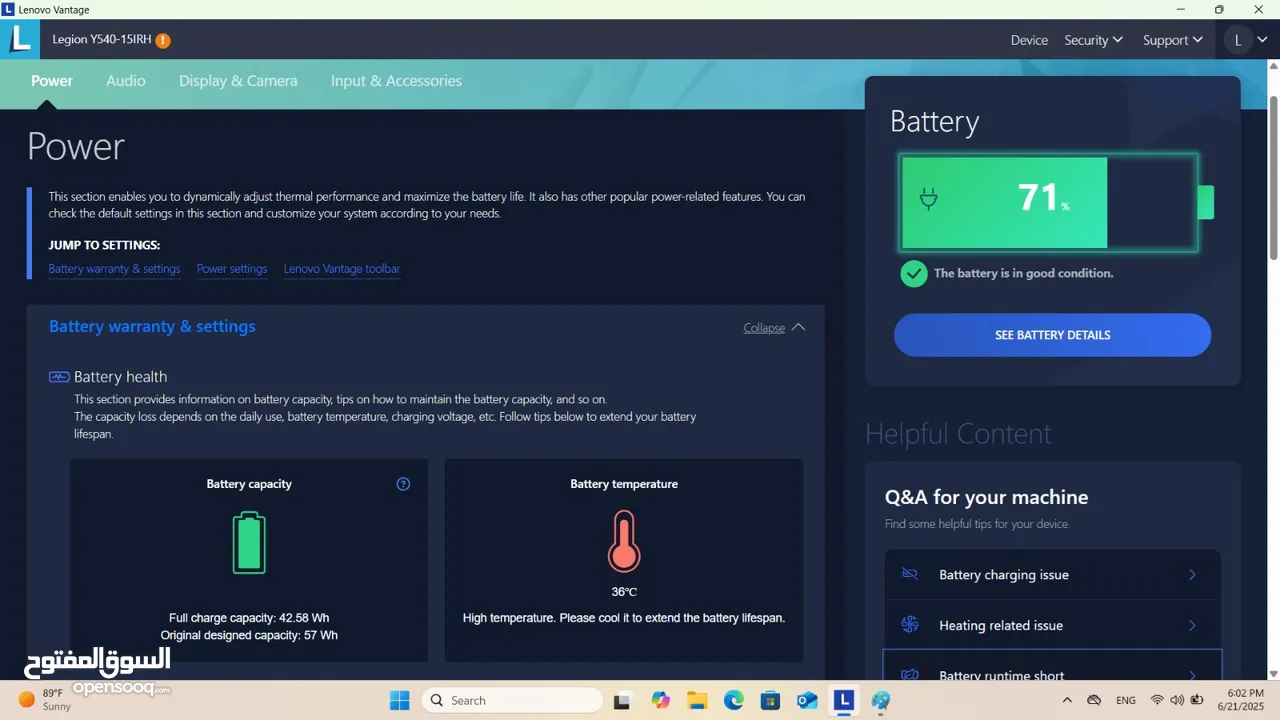Screen dimensions: 1280x720
Task: Click the ENG language indicator
Action: click(x=1126, y=700)
